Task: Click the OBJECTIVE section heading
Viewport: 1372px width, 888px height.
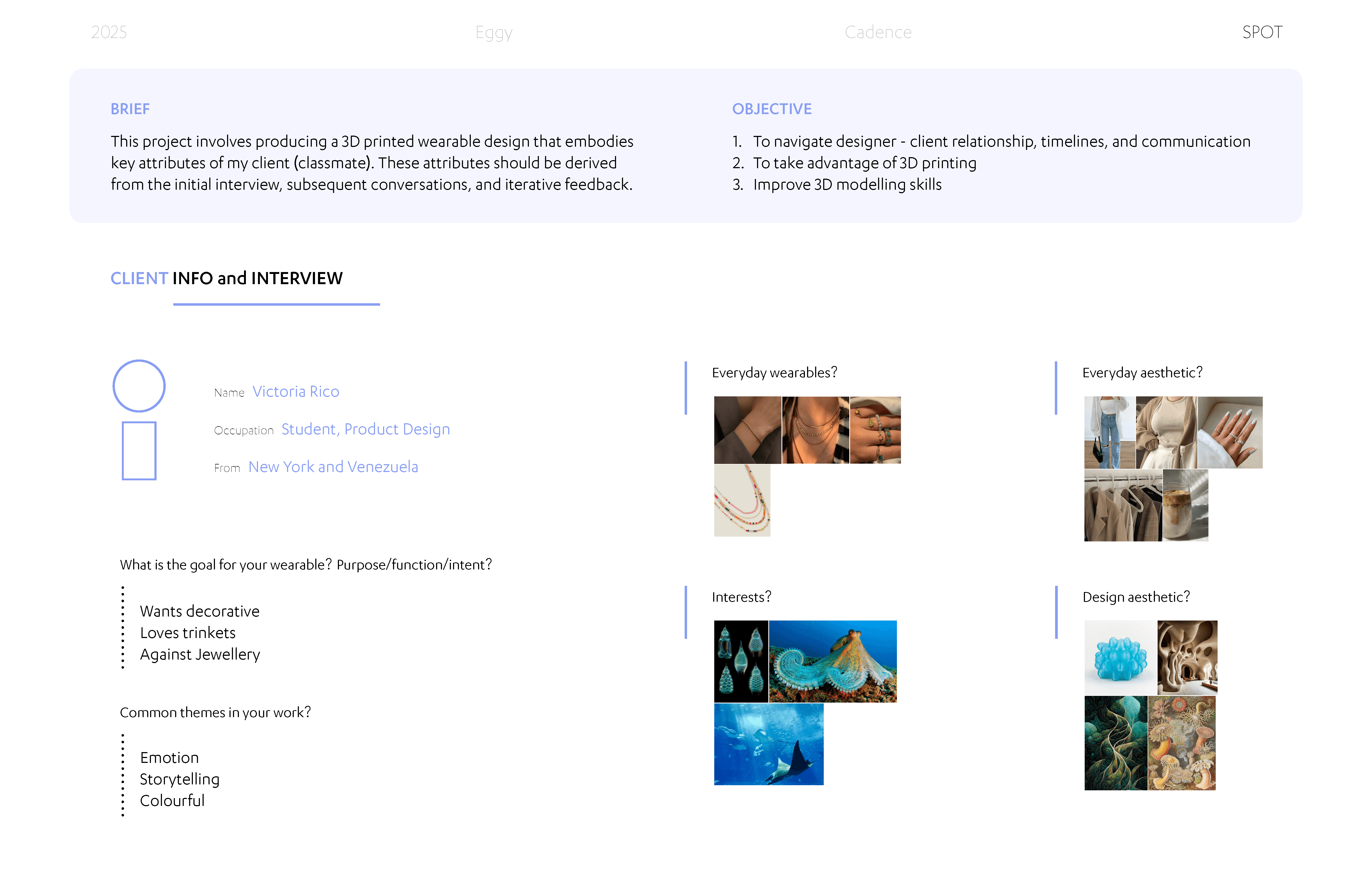Action: [771, 109]
